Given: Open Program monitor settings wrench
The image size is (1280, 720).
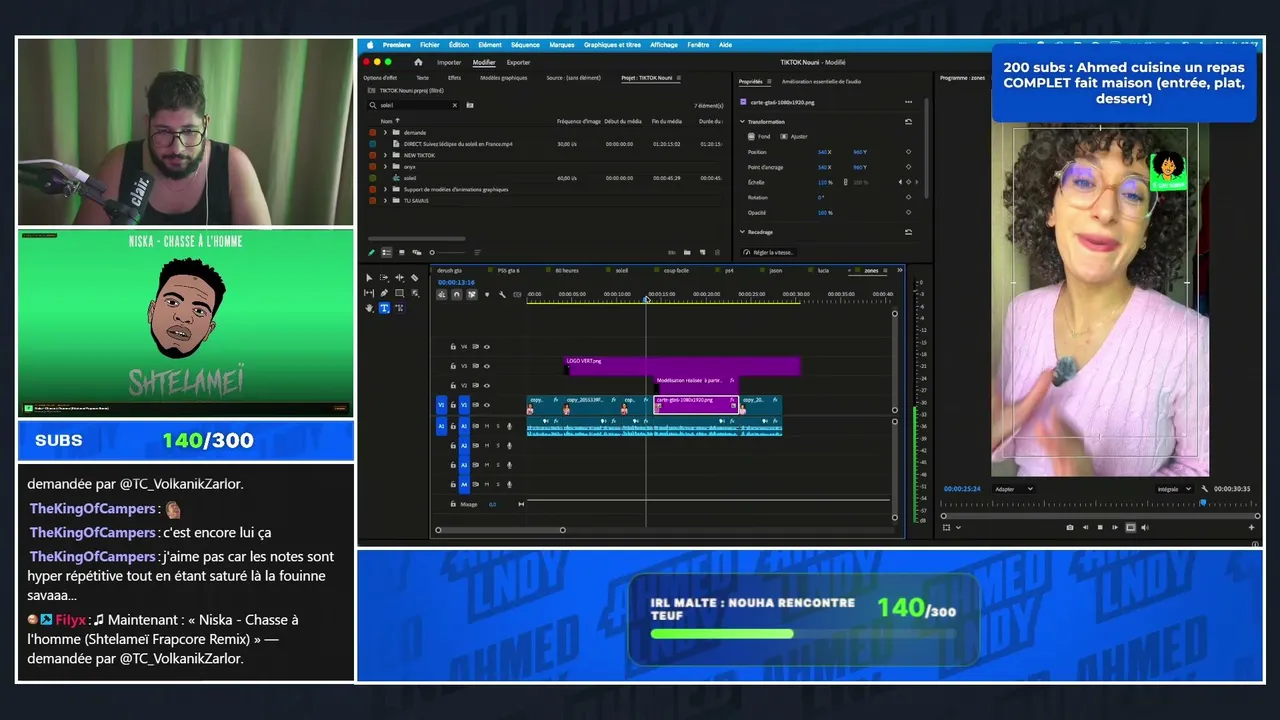Looking at the screenshot, I should click(x=1205, y=489).
